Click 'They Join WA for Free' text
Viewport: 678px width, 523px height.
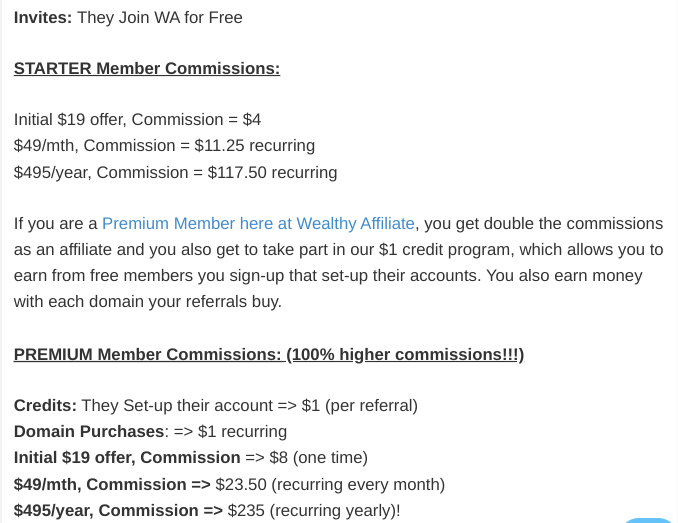[x=160, y=18]
